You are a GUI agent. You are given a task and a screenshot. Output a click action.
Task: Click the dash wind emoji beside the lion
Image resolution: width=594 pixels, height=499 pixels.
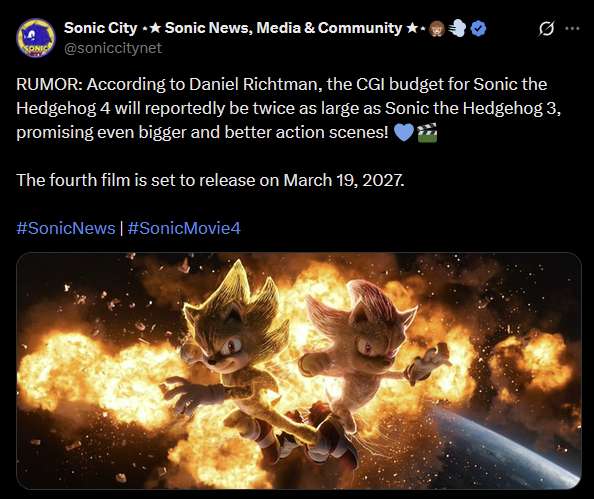point(457,29)
